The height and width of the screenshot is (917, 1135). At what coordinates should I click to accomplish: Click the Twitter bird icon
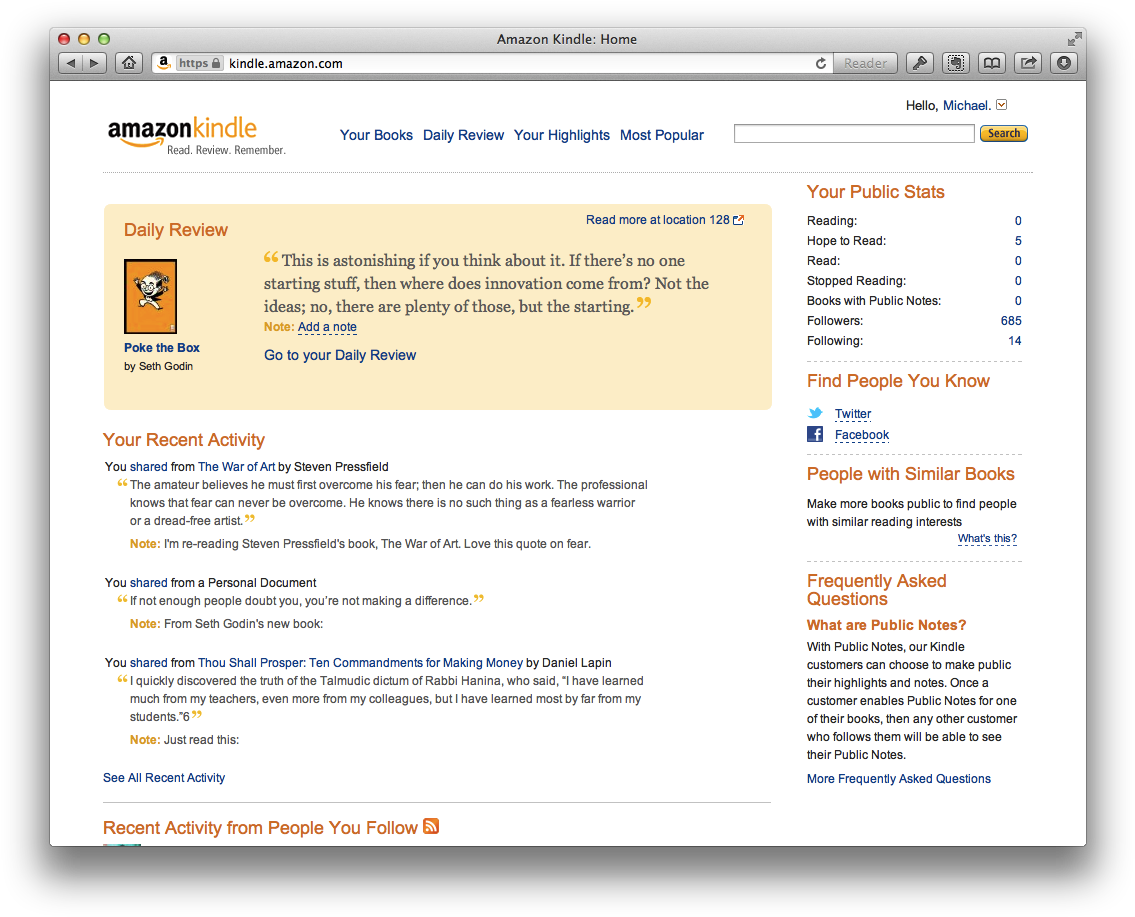pos(815,413)
